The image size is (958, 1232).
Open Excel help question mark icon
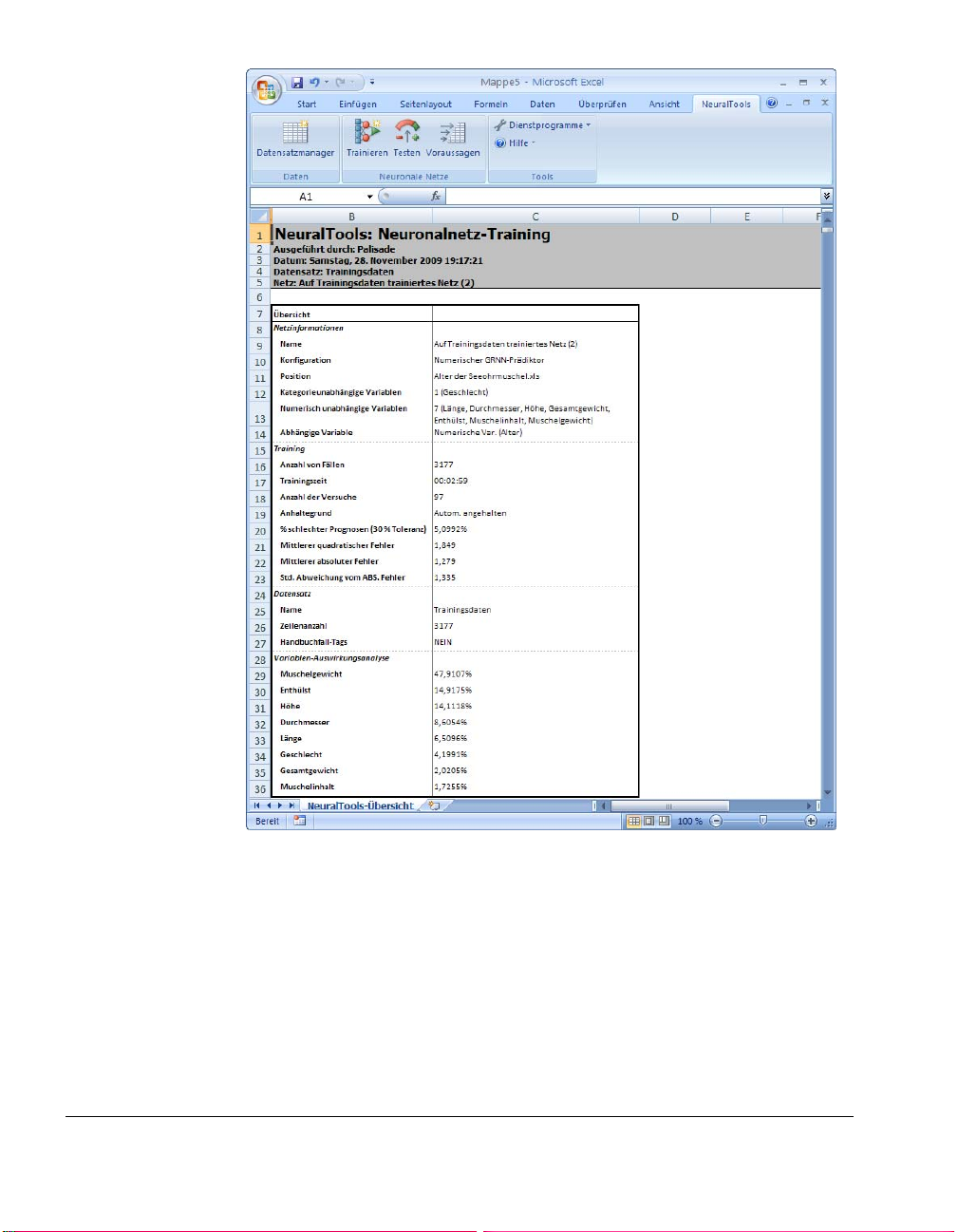pos(772,103)
